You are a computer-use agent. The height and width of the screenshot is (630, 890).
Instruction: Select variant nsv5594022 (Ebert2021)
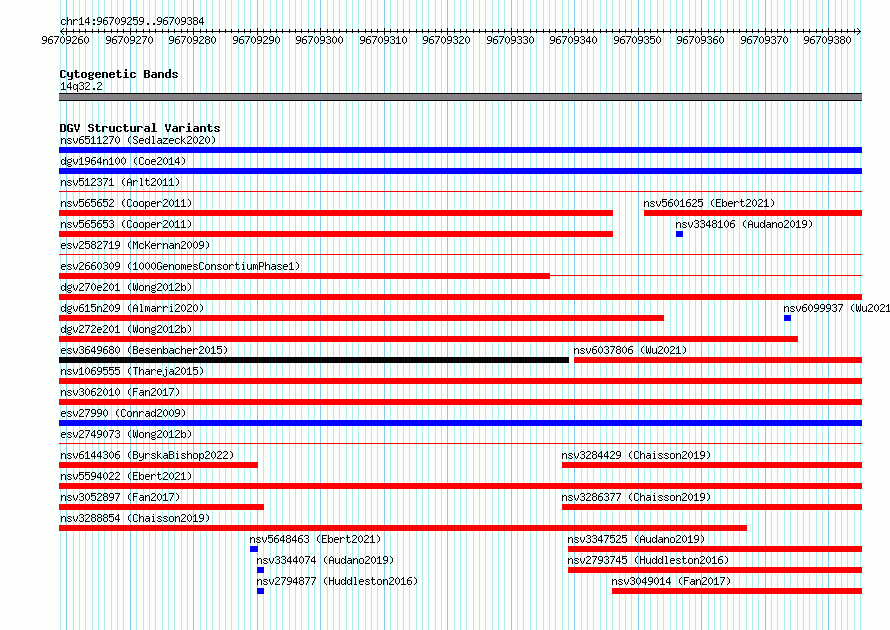pos(126,476)
